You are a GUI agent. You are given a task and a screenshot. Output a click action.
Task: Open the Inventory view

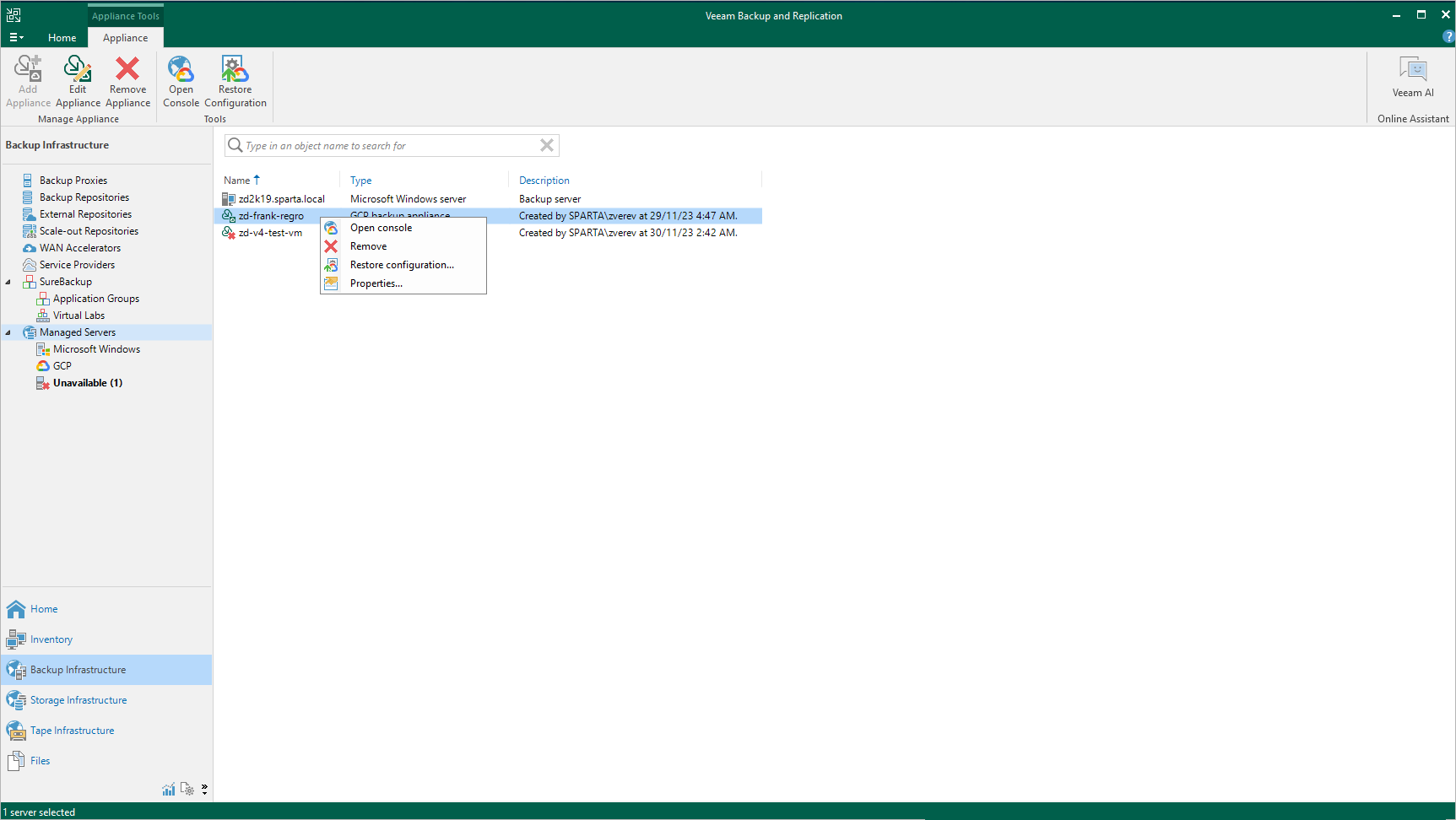click(106, 639)
